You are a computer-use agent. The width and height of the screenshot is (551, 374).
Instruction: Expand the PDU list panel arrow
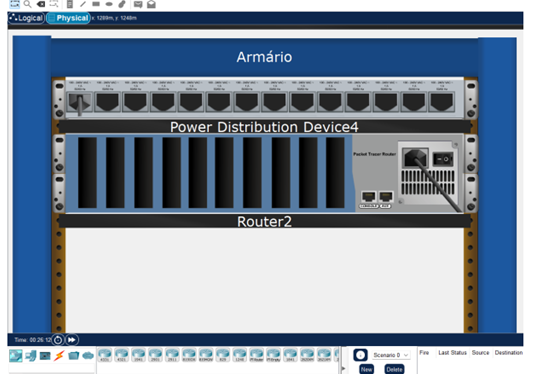point(343,368)
